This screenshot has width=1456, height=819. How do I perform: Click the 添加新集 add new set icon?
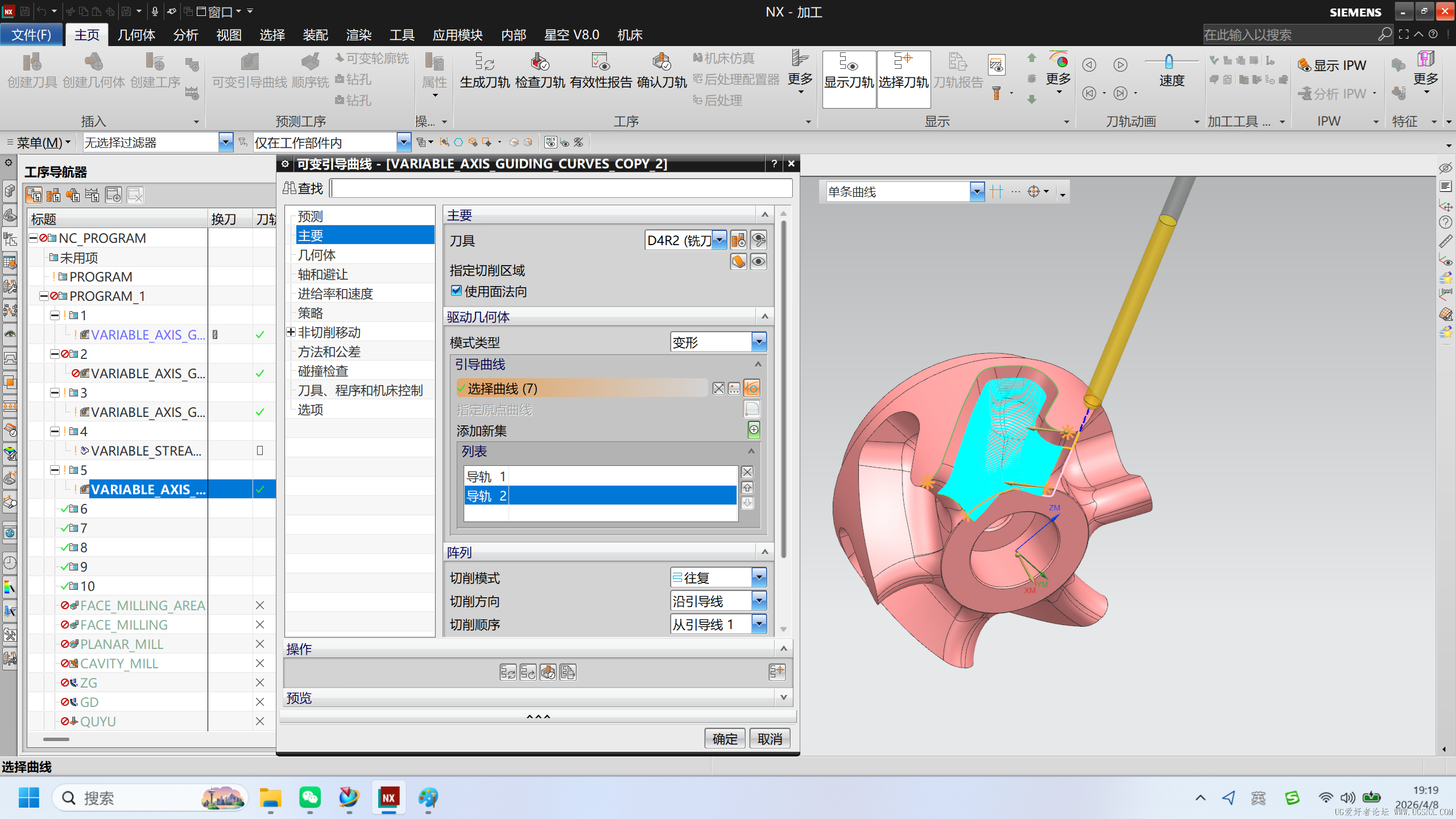point(754,431)
